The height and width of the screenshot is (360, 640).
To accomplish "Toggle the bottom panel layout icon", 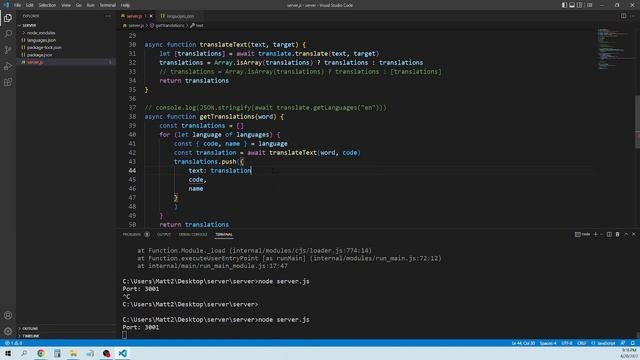I will click(572, 5).
